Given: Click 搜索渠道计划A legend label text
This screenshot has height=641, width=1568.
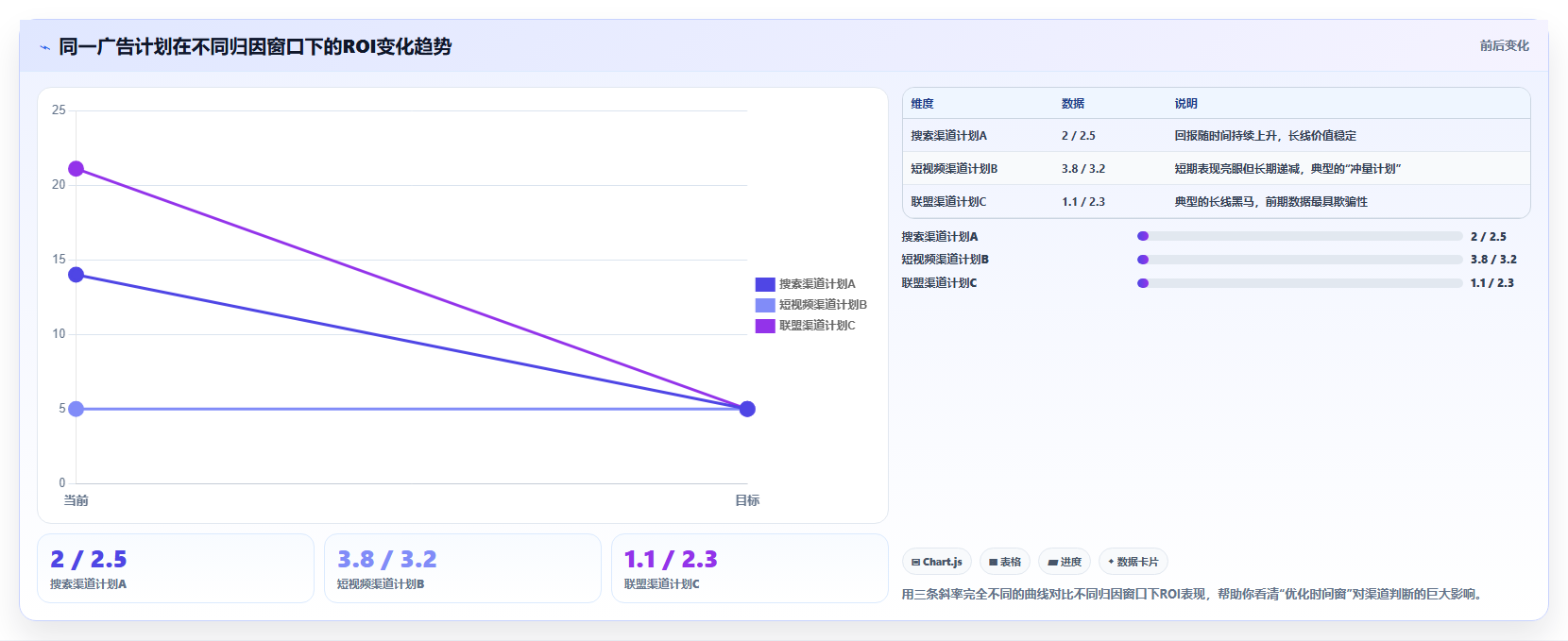Looking at the screenshot, I should point(817,284).
